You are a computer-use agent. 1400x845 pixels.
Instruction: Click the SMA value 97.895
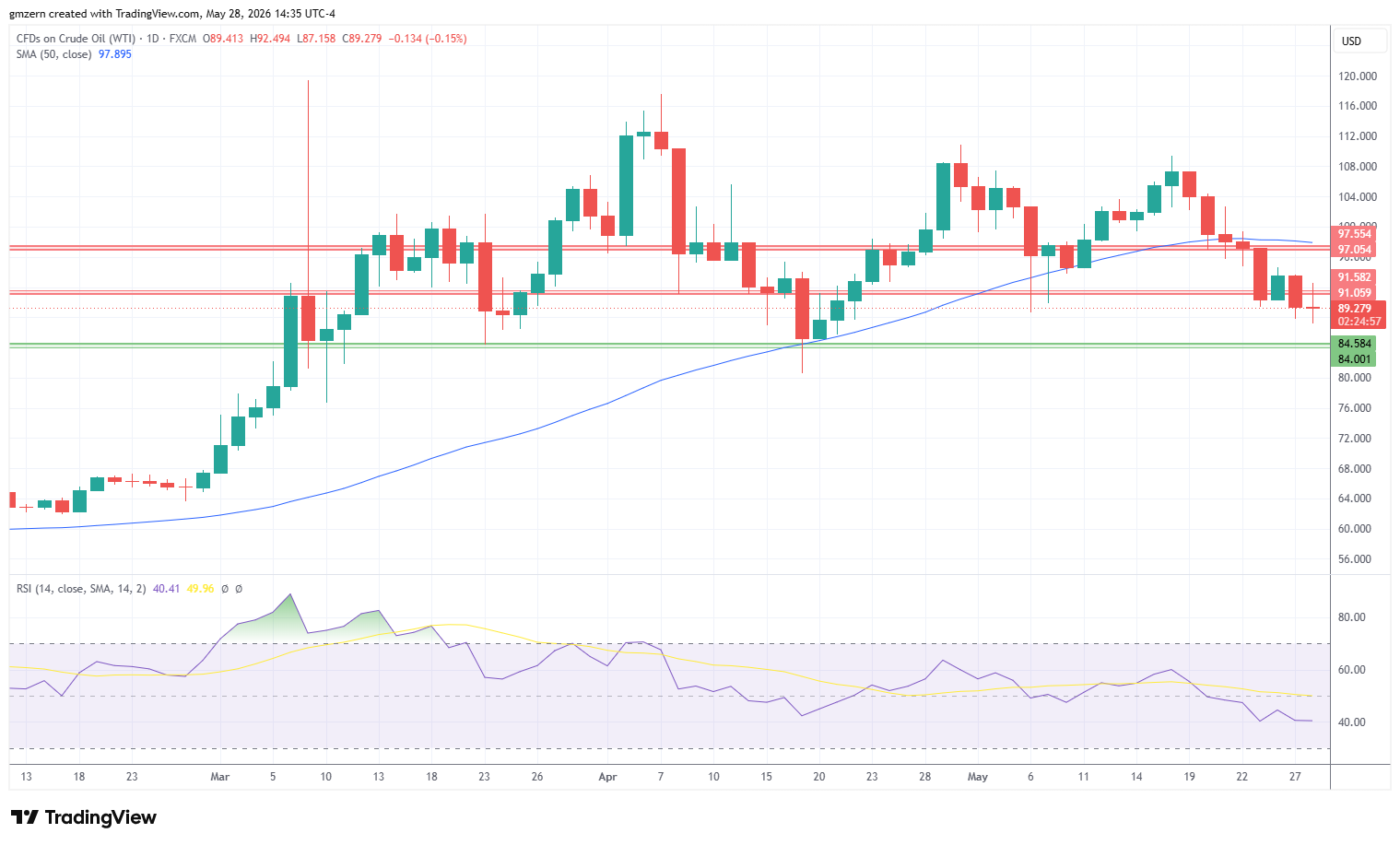tap(115, 54)
